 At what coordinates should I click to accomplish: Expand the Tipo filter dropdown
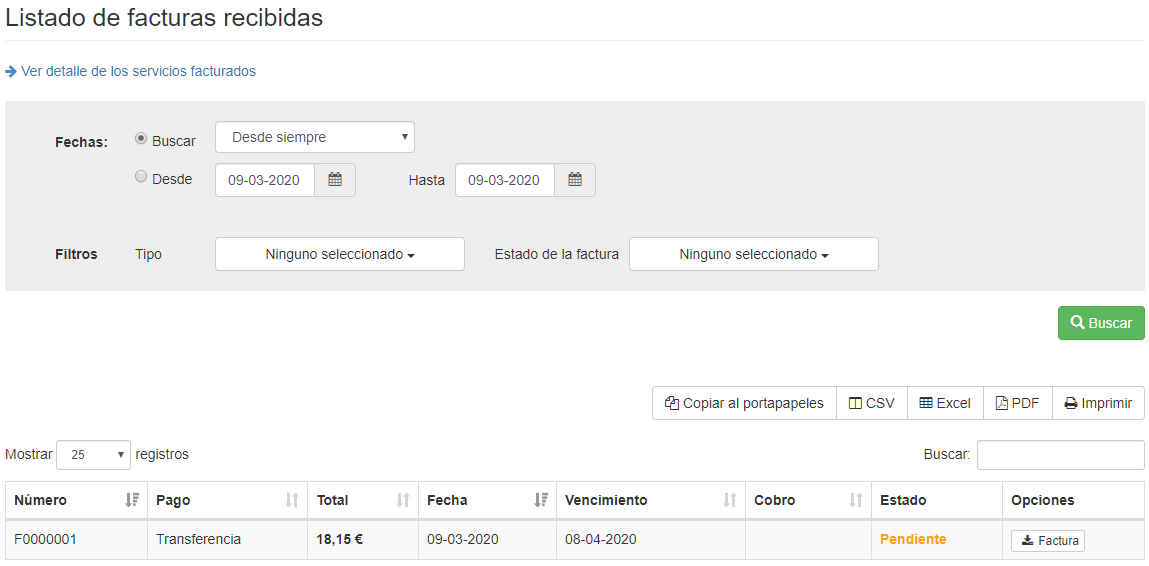pos(339,254)
